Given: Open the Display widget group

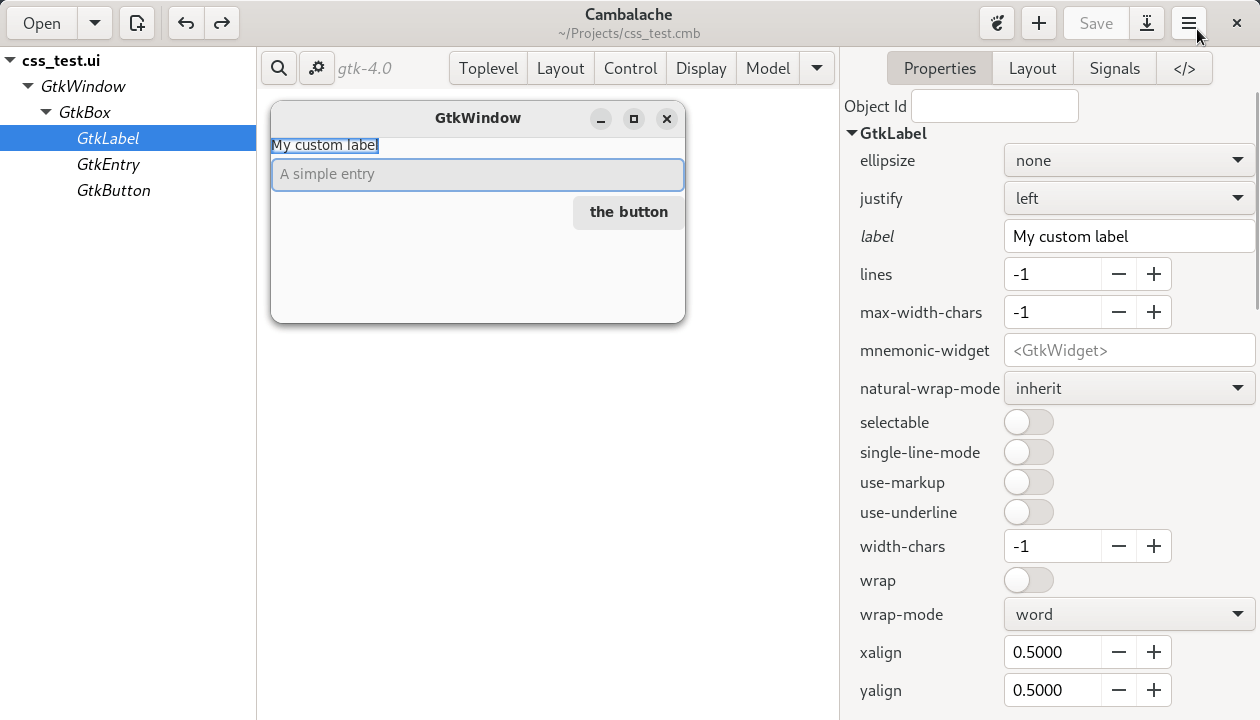Looking at the screenshot, I should [701, 68].
